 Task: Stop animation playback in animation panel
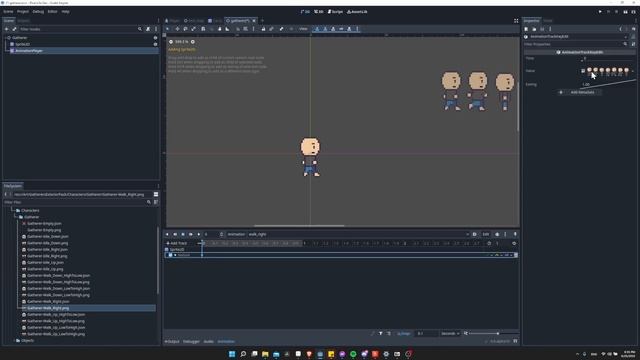point(183,234)
